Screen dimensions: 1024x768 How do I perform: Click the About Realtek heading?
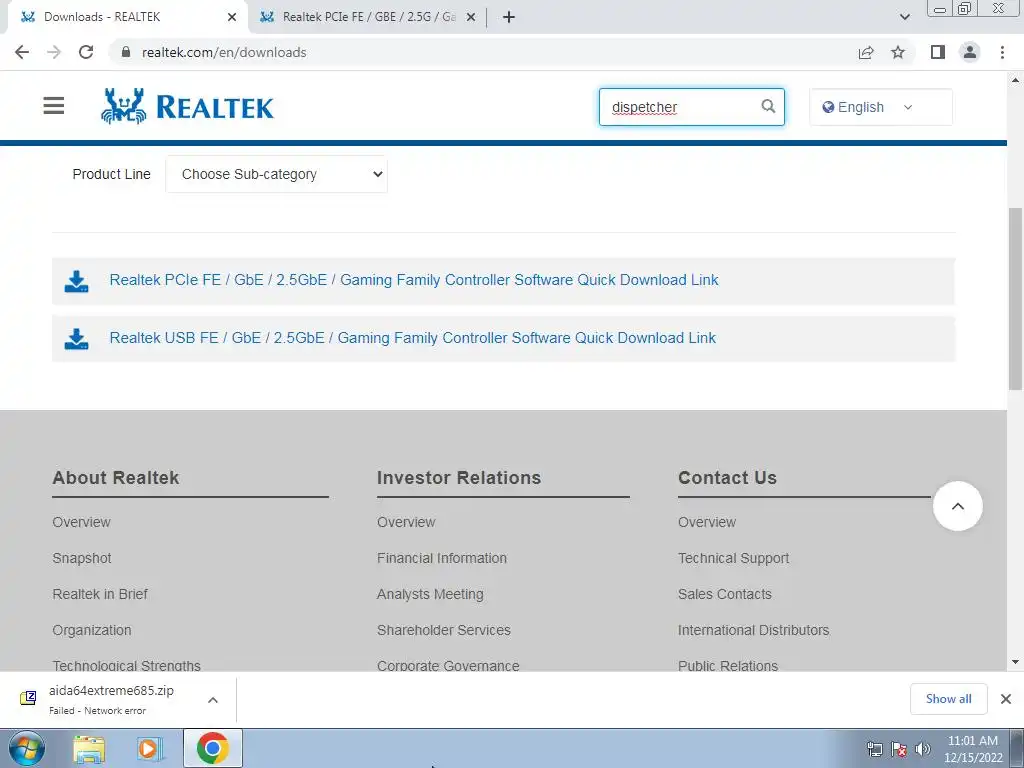click(116, 477)
